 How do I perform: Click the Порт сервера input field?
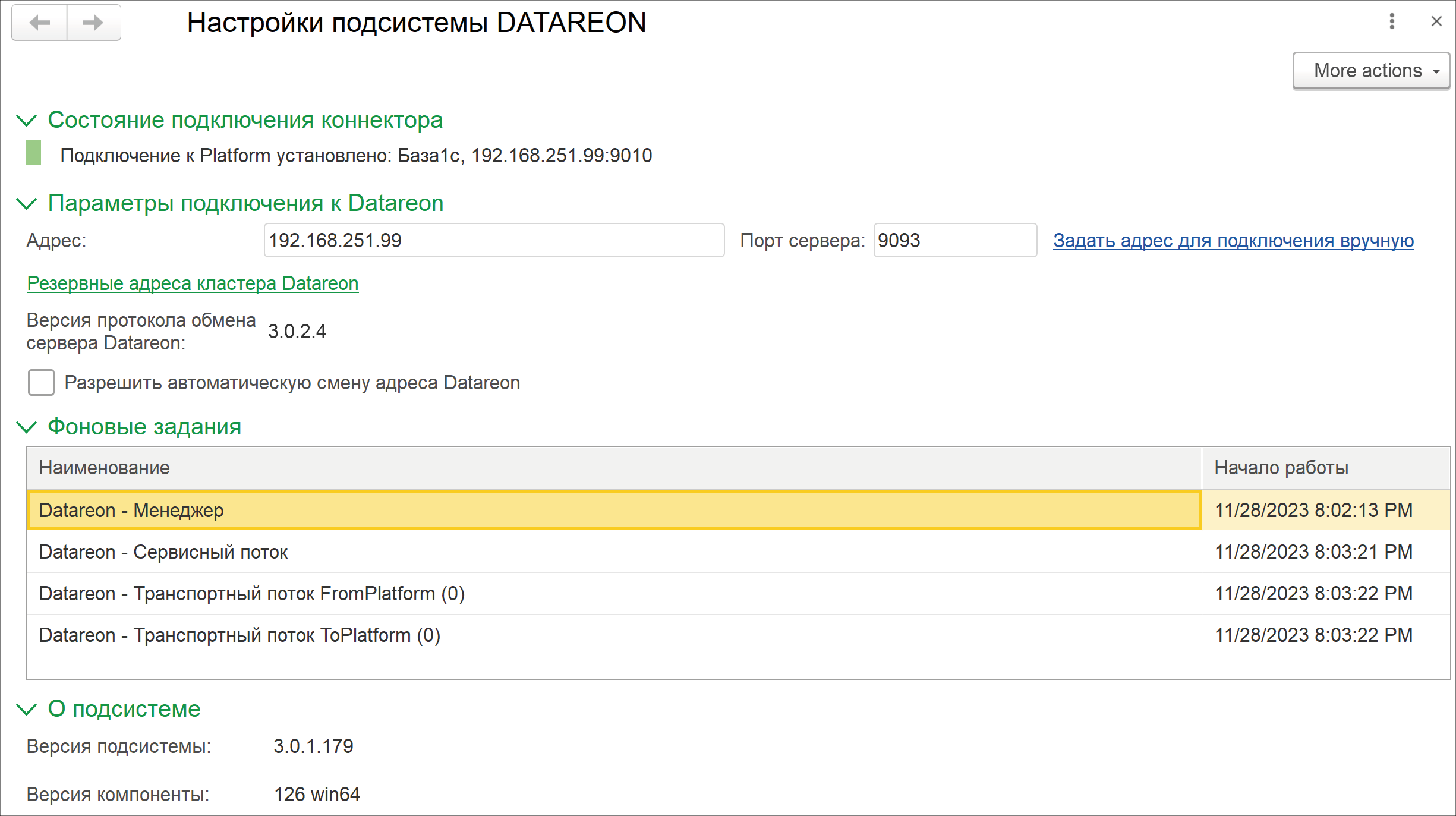click(x=954, y=241)
